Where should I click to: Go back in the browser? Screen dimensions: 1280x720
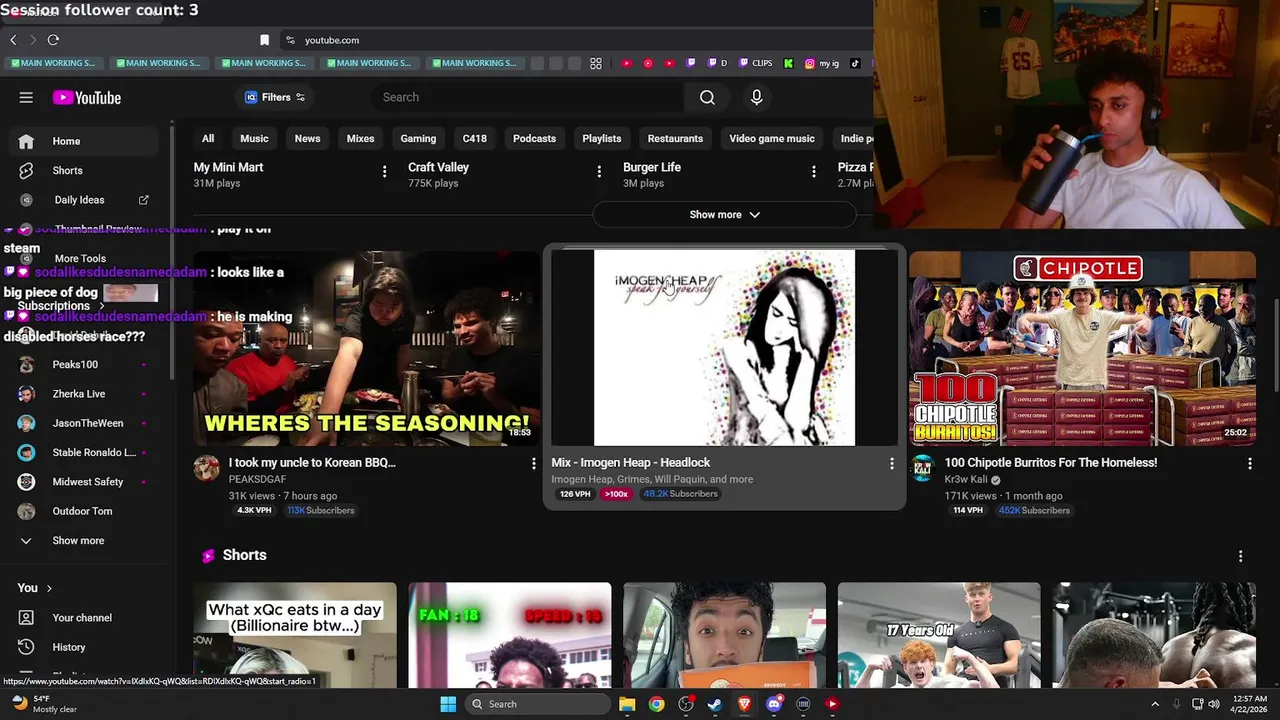(x=13, y=40)
